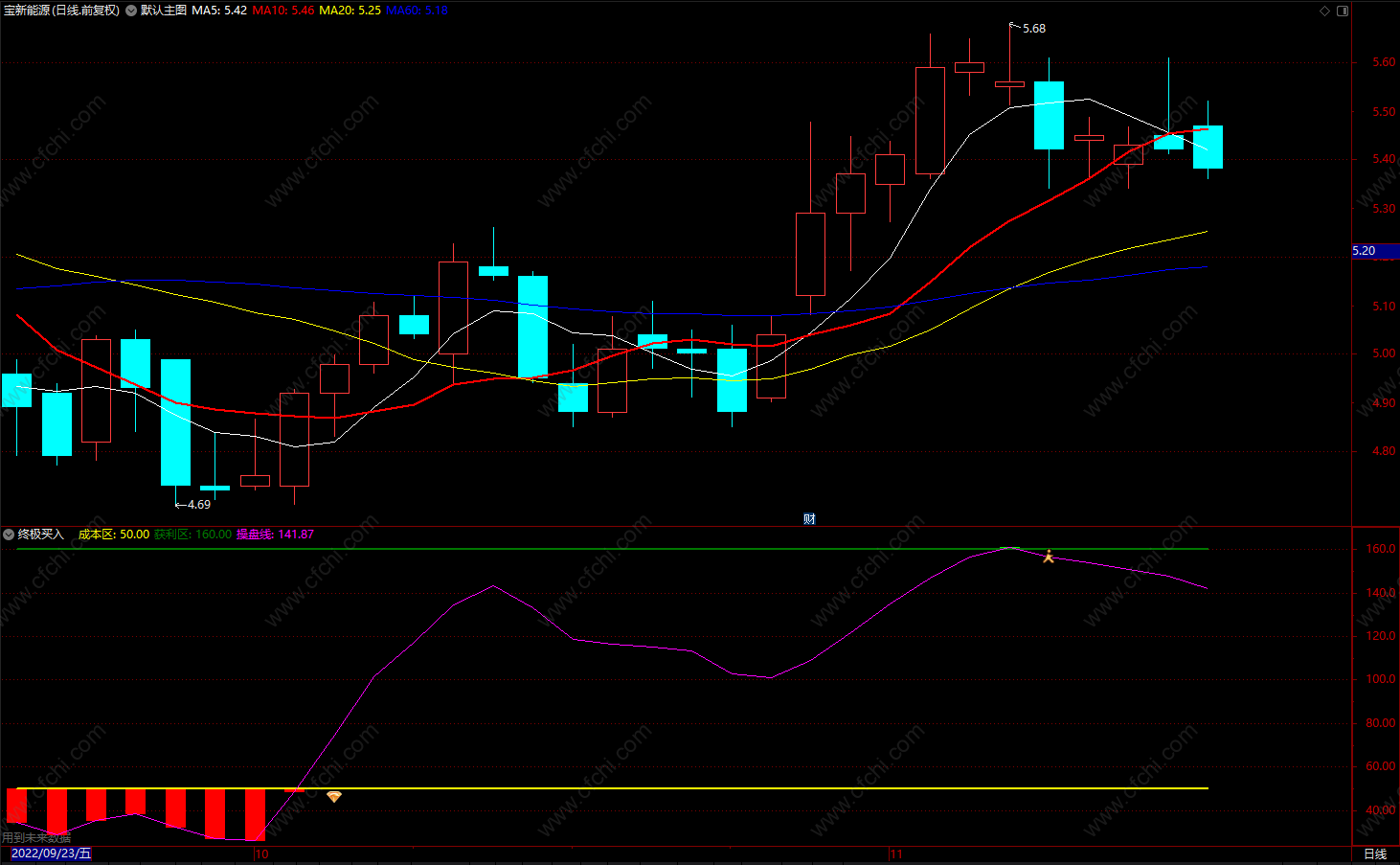Click the 5.68 high price annotation

click(x=1034, y=29)
